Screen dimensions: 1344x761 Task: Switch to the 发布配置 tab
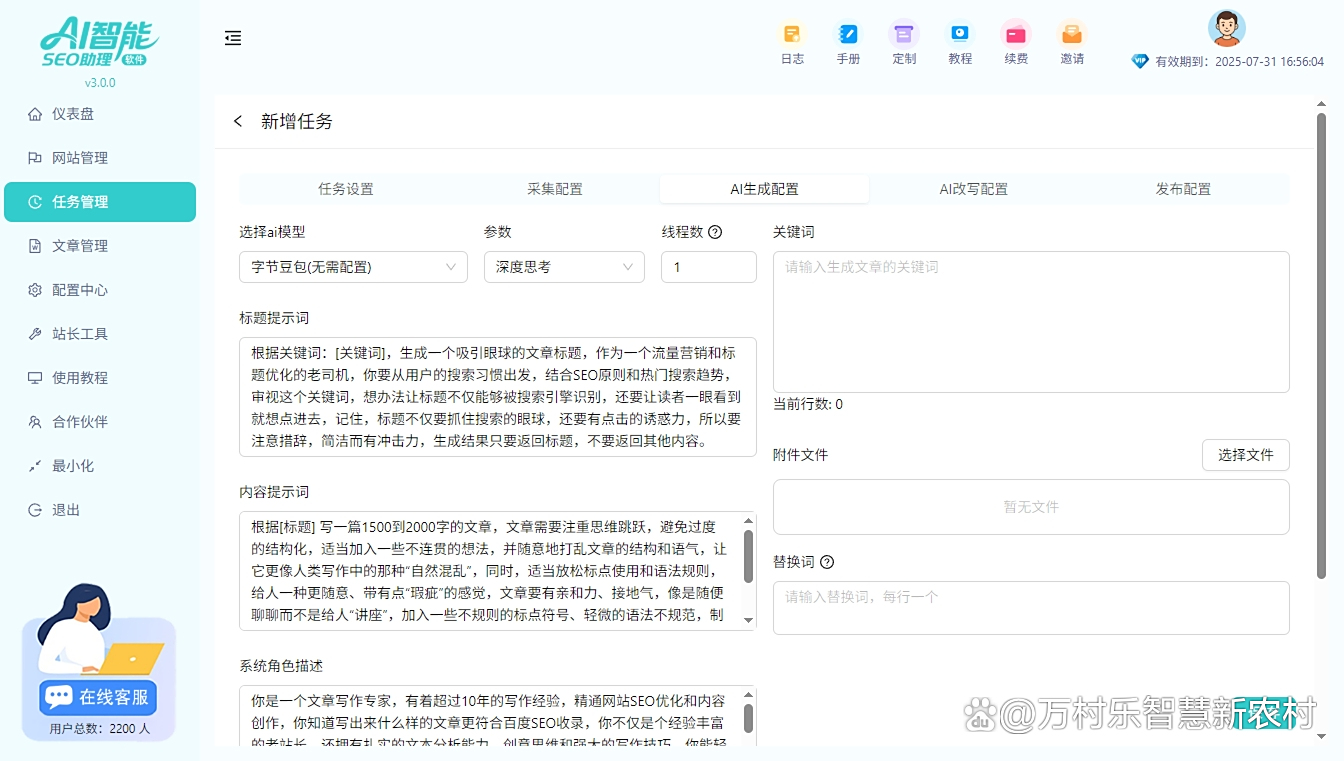point(1183,189)
